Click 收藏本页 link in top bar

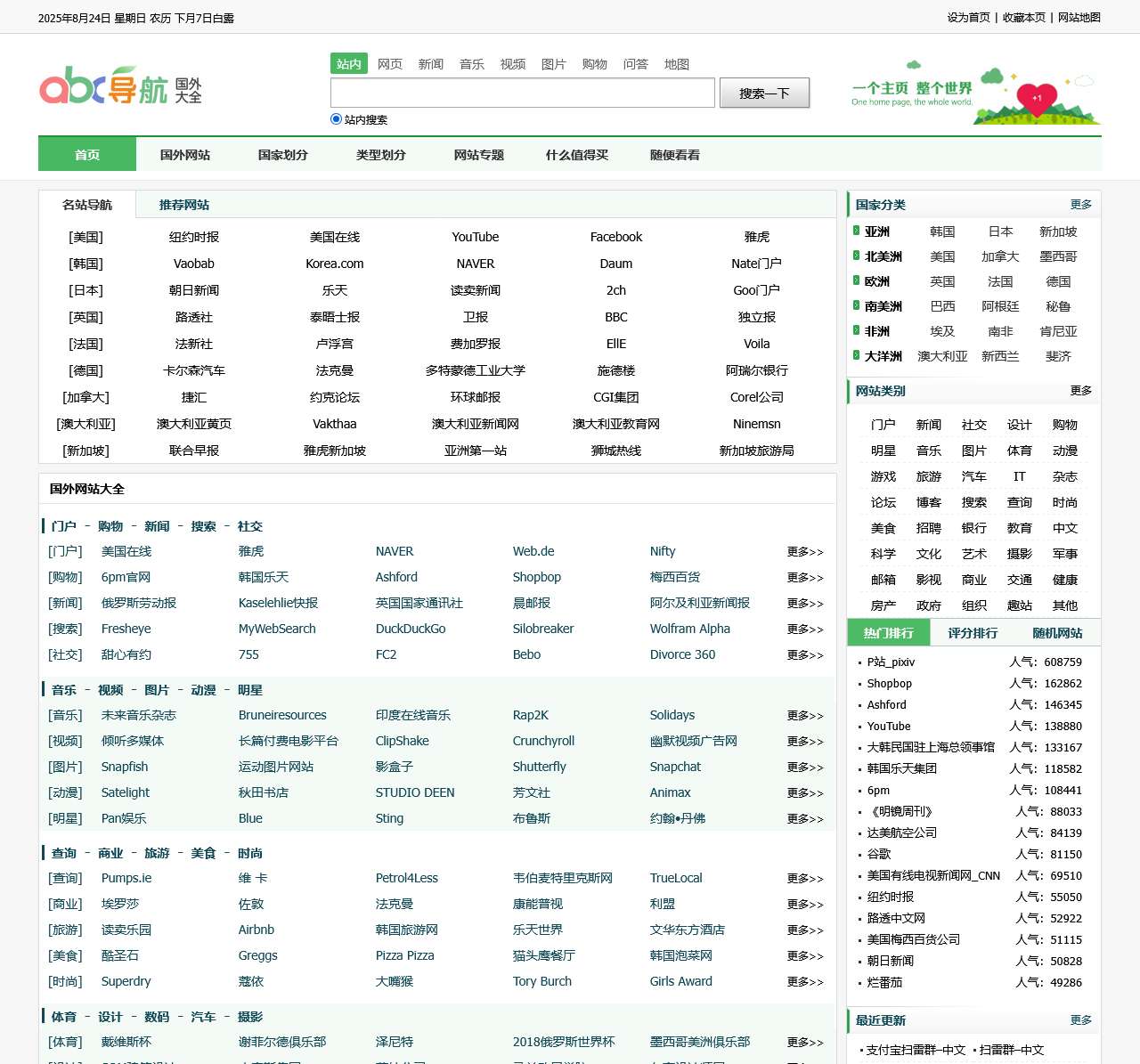[x=1024, y=17]
